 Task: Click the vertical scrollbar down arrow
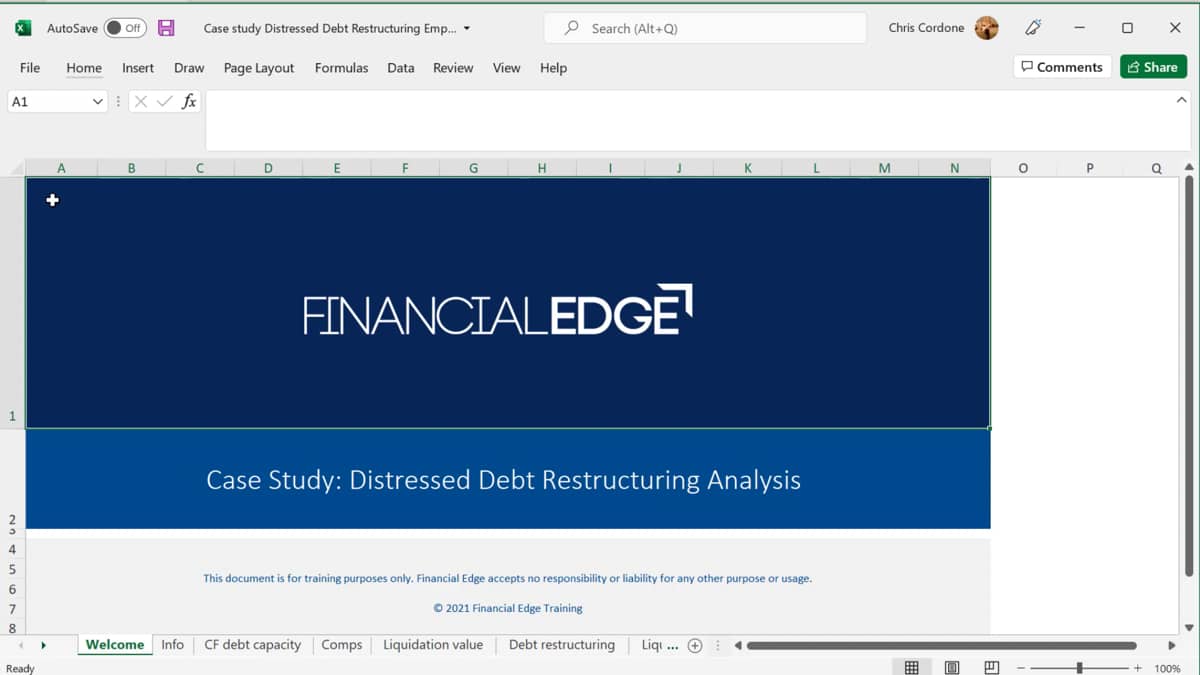(1189, 628)
